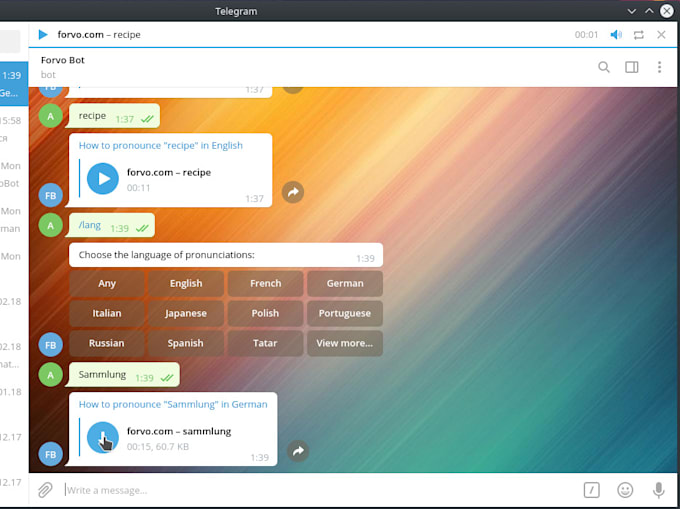Open "How to pronounce Sammlung in German" link
The width and height of the screenshot is (680, 509).
[173, 404]
